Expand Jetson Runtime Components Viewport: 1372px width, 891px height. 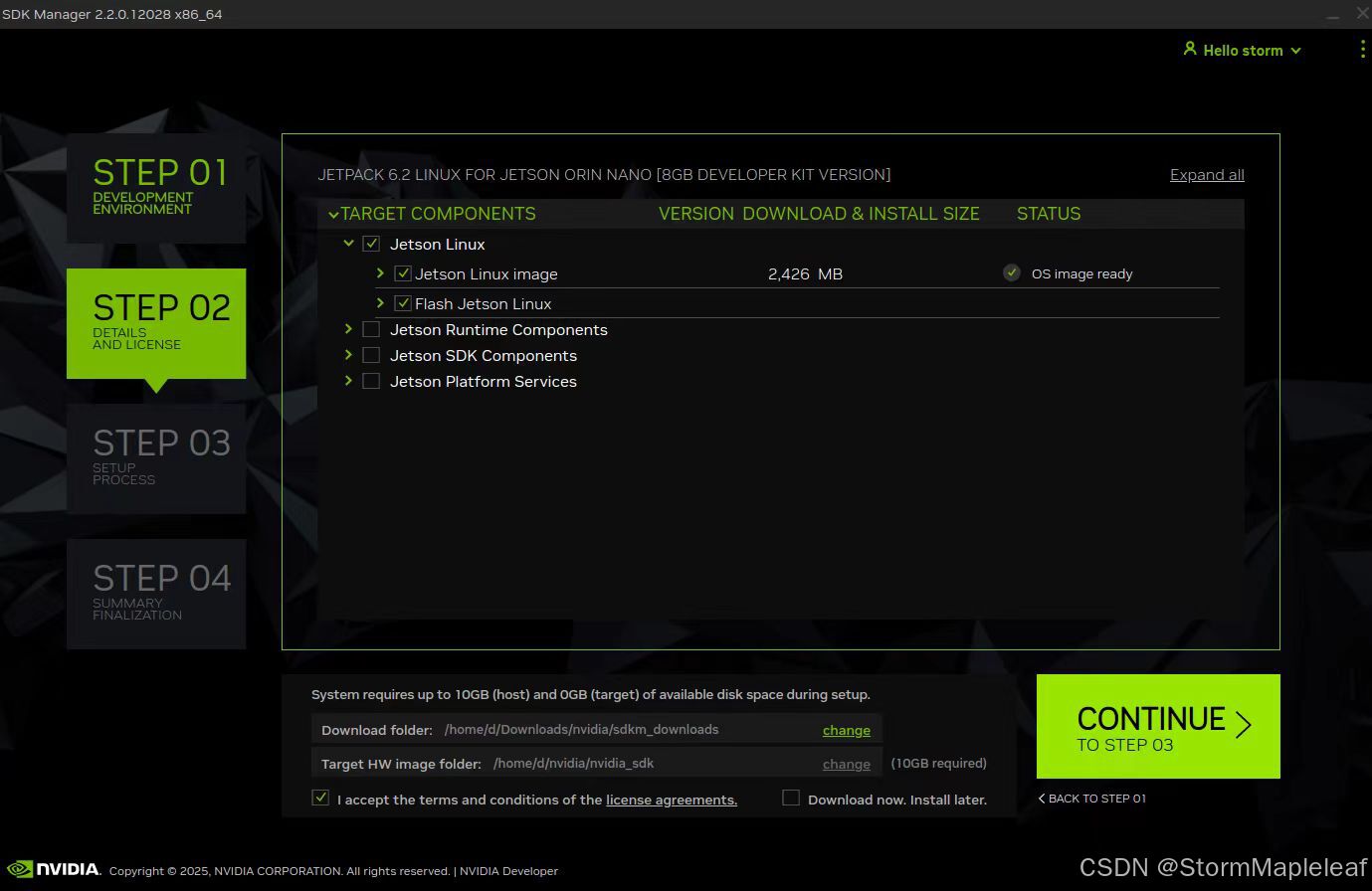pyautogui.click(x=348, y=328)
